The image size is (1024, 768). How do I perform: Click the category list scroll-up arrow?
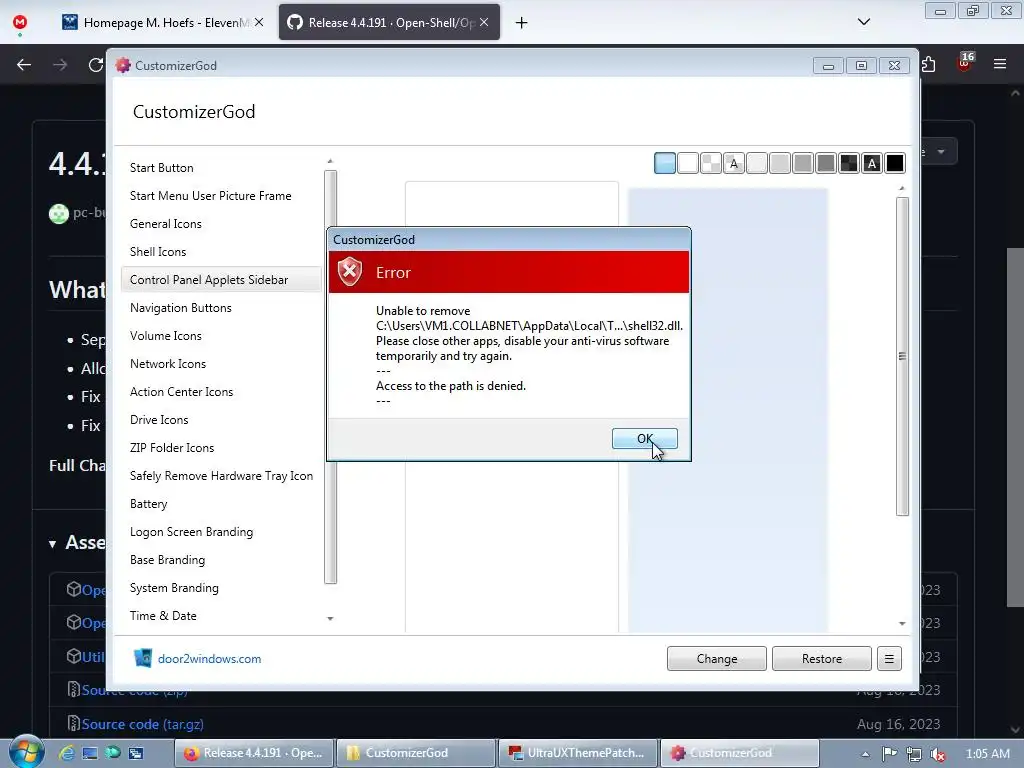pyautogui.click(x=330, y=161)
